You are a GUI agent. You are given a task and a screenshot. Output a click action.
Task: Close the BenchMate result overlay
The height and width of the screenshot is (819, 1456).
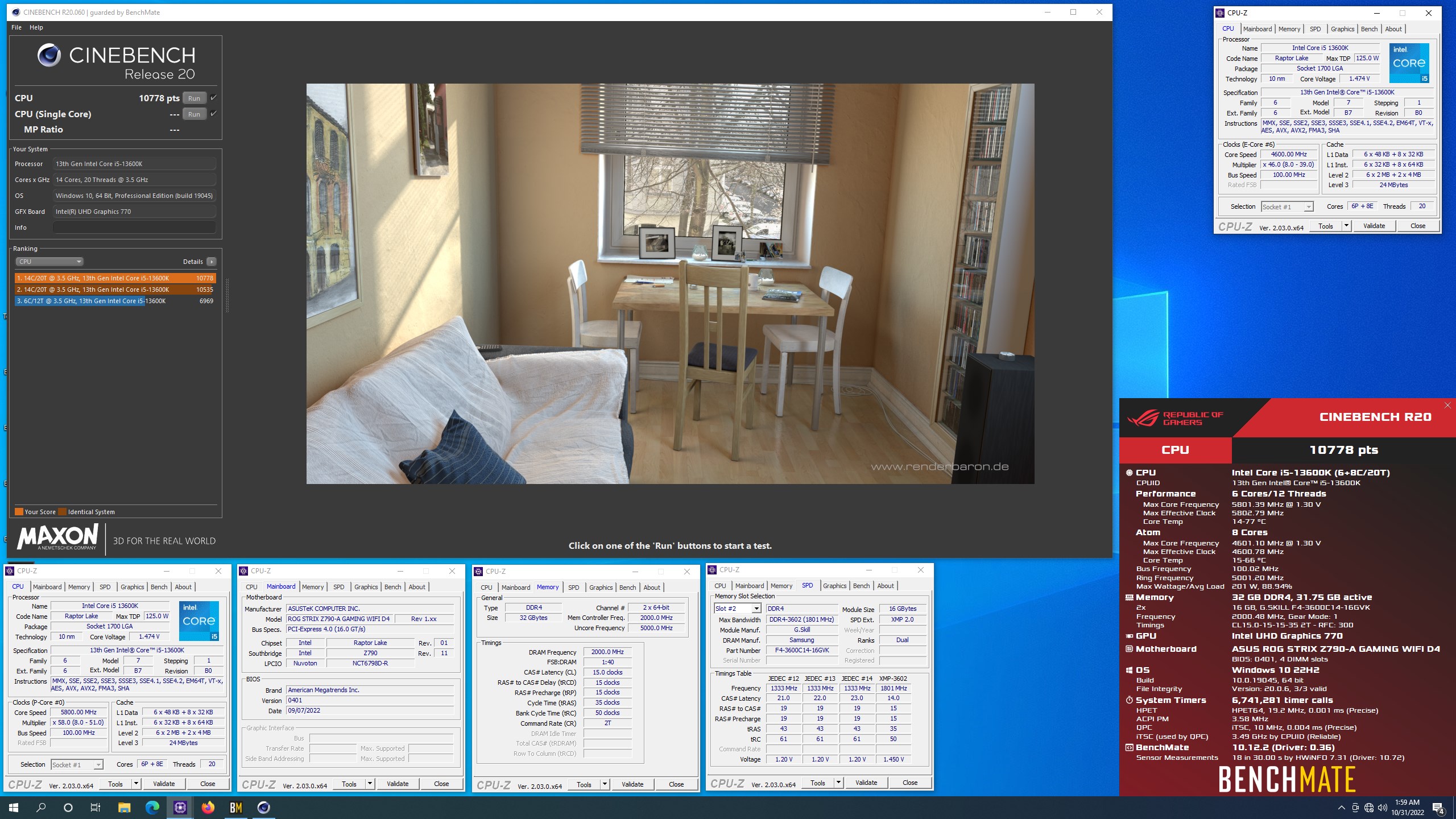(x=1447, y=405)
